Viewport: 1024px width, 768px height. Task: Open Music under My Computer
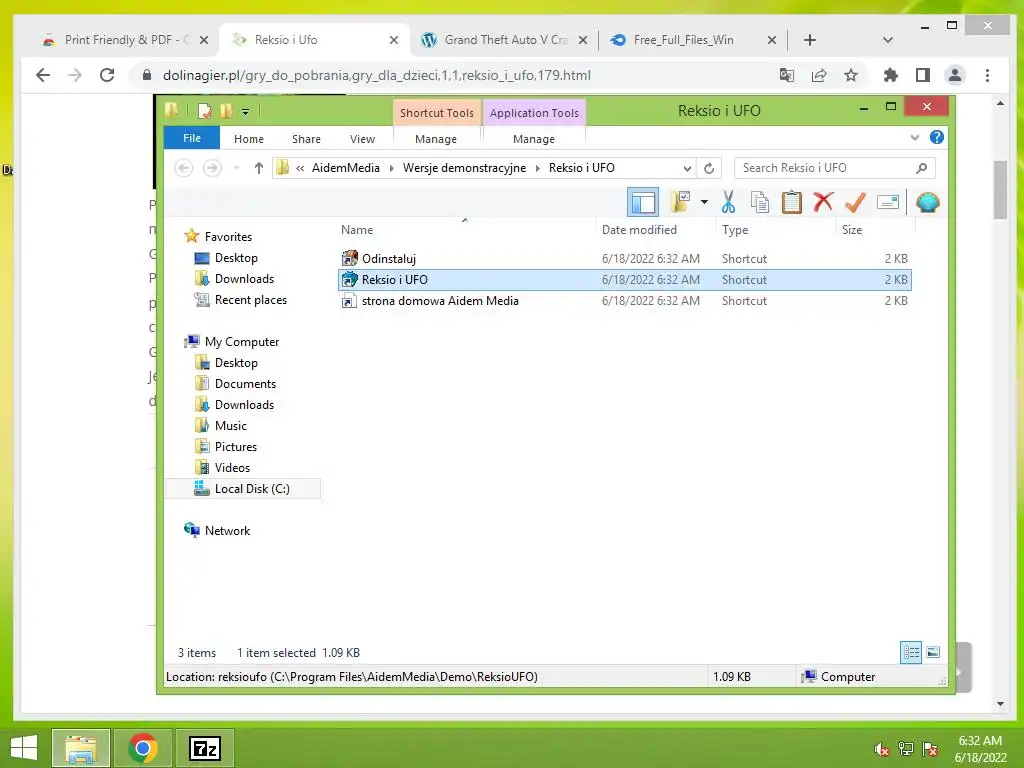(x=231, y=426)
